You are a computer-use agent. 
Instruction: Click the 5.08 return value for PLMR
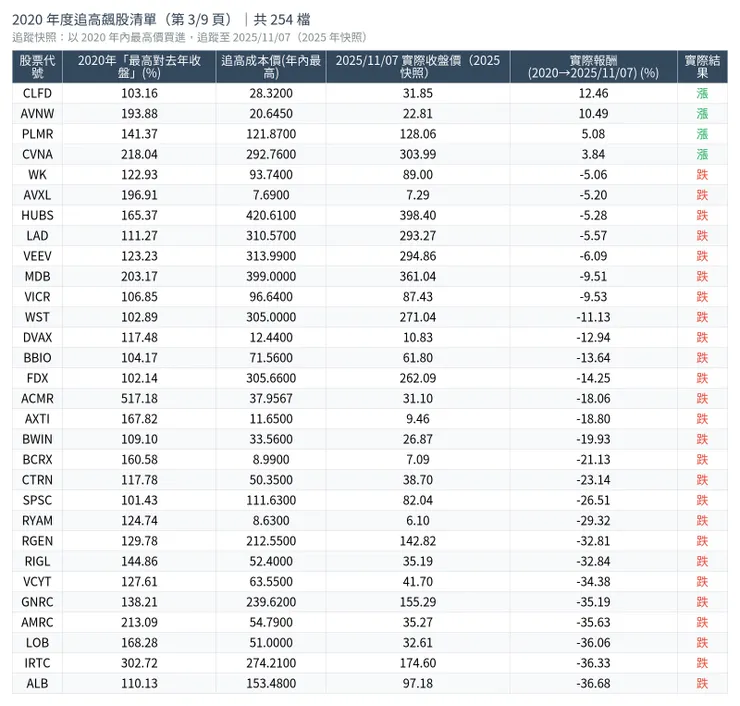click(x=593, y=134)
